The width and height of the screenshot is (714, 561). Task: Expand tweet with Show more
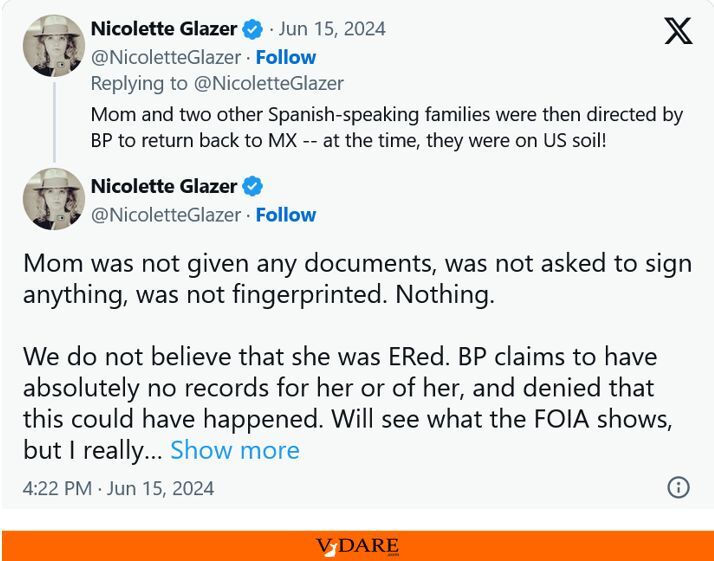click(235, 450)
